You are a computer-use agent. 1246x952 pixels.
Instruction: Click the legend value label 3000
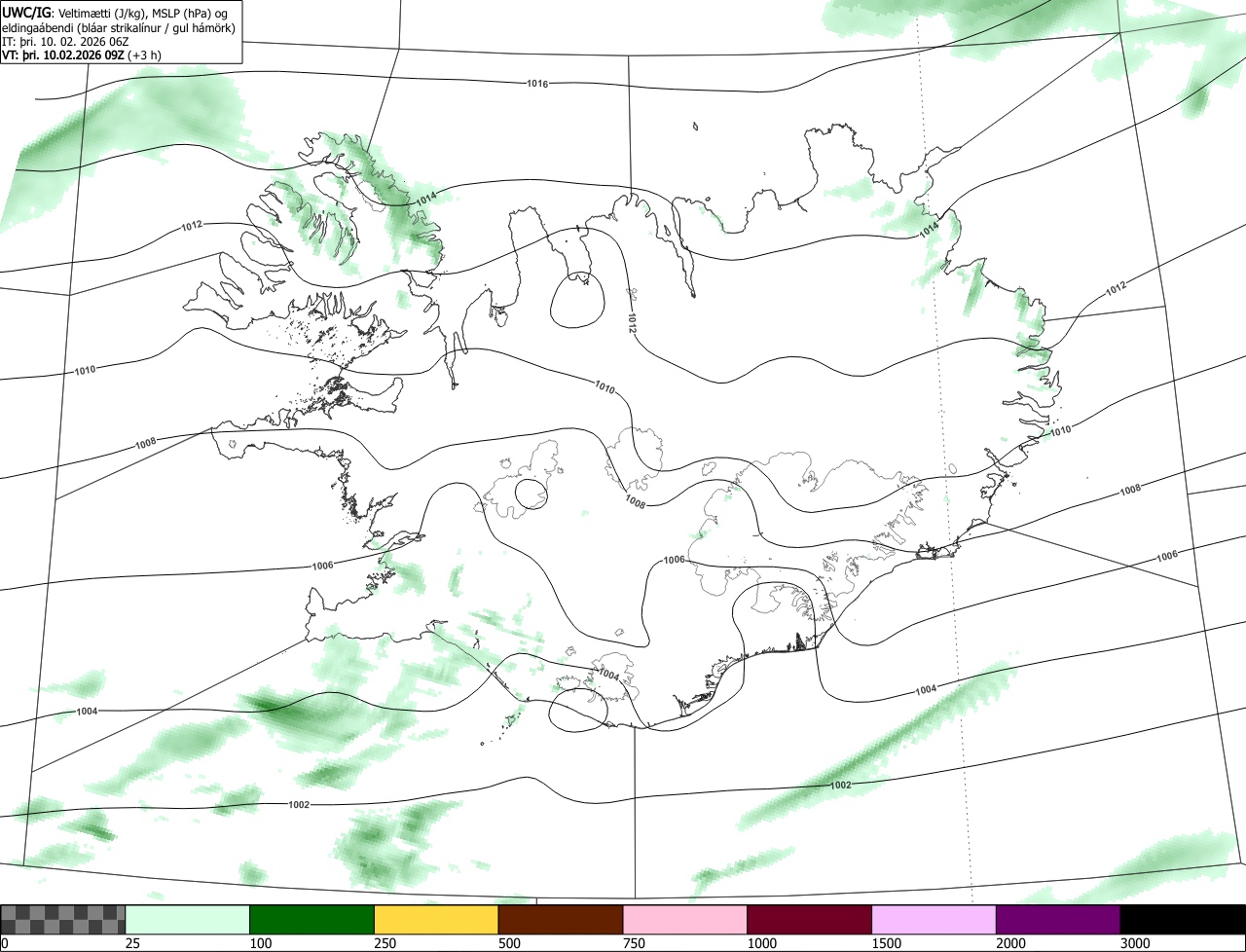(1136, 943)
